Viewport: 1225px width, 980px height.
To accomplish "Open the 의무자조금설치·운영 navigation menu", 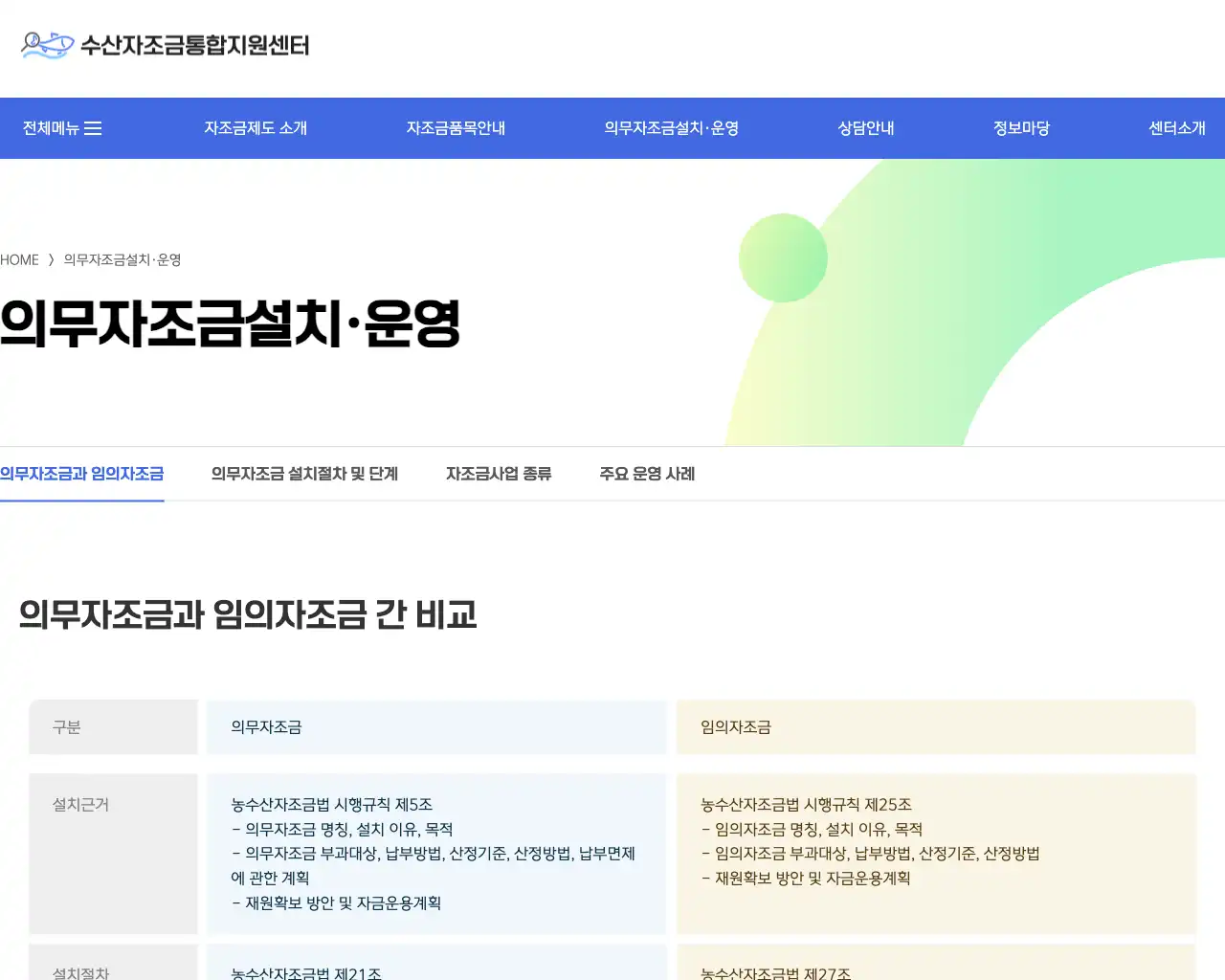I will (671, 127).
